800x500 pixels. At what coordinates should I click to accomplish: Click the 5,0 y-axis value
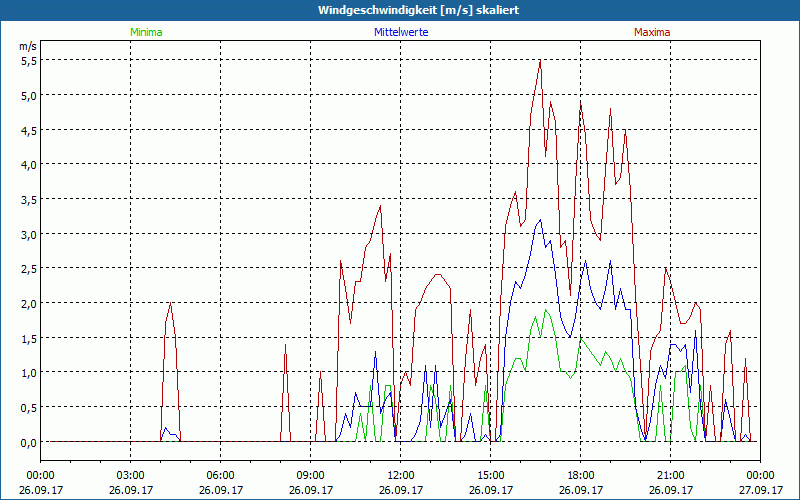[x=28, y=95]
